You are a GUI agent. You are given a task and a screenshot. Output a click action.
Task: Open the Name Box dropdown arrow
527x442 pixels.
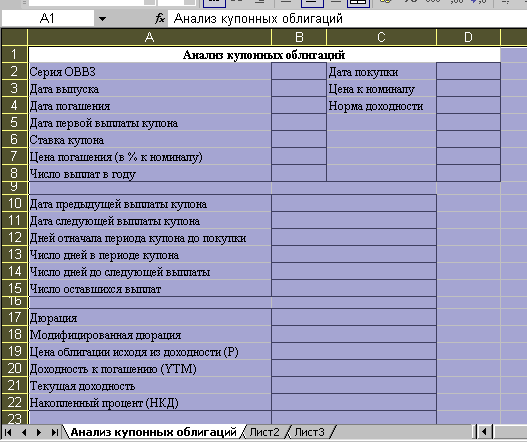[103, 19]
